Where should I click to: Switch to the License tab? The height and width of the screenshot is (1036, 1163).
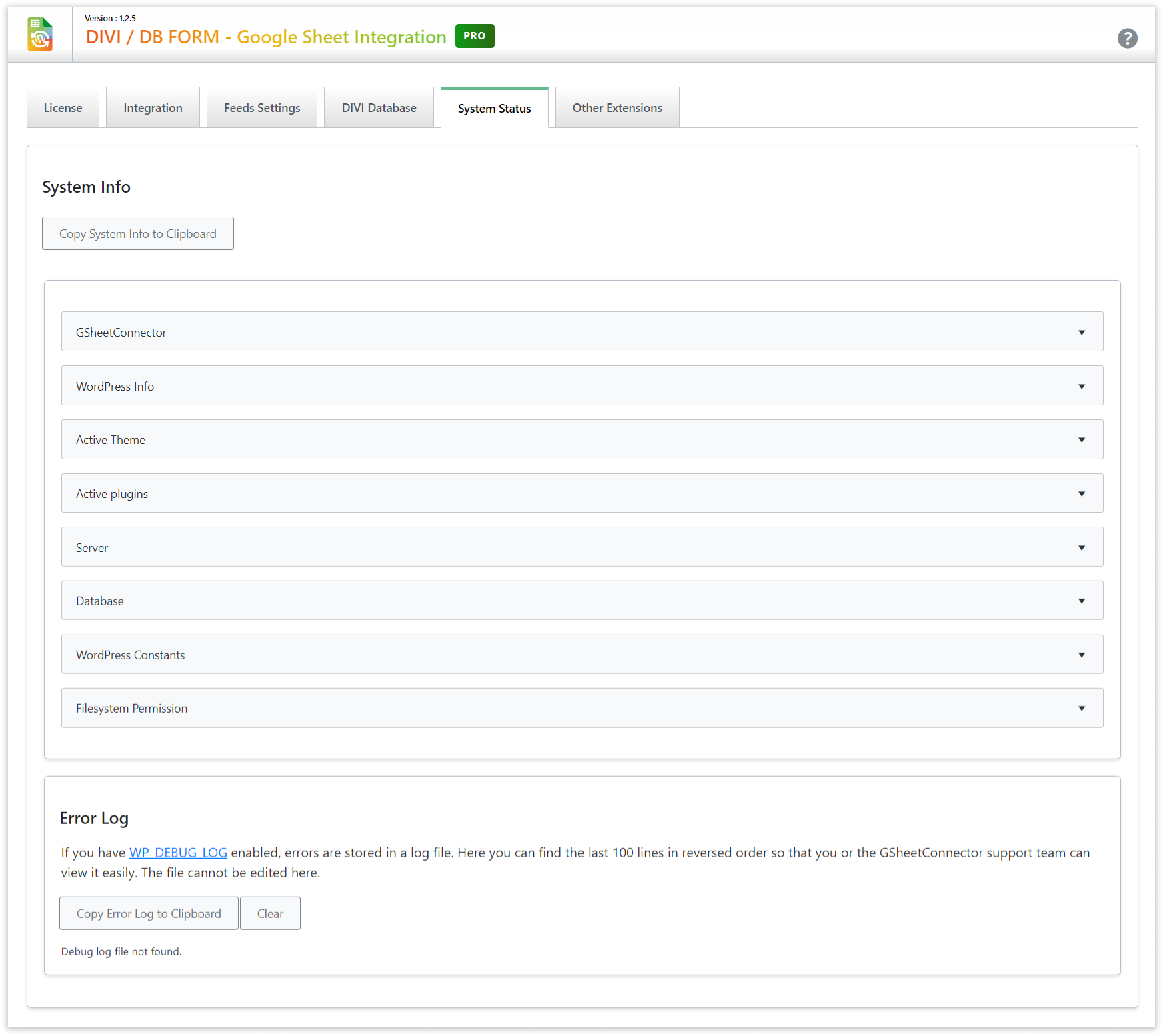pos(63,108)
